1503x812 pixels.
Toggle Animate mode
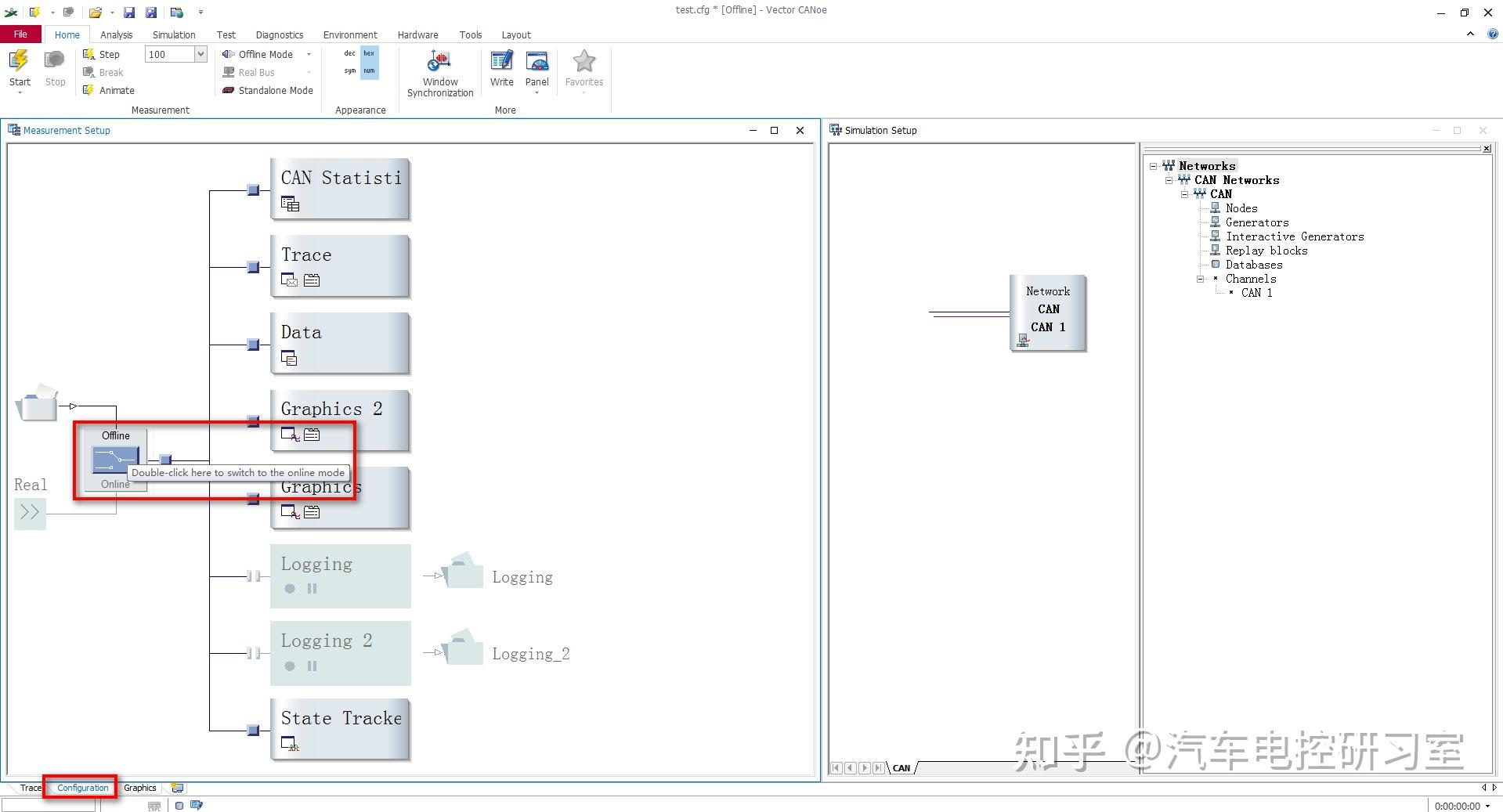point(109,90)
